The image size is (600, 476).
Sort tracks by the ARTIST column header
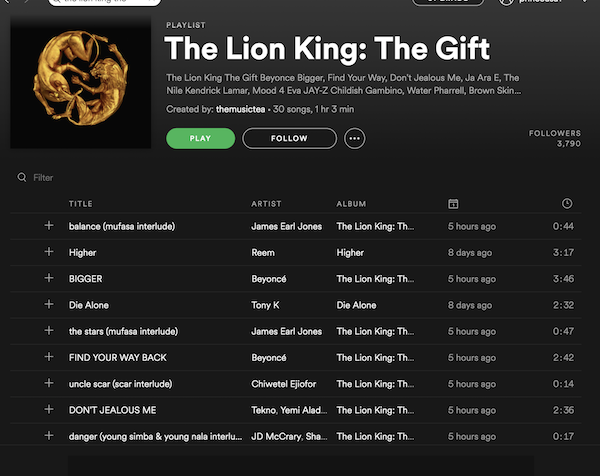click(x=266, y=204)
